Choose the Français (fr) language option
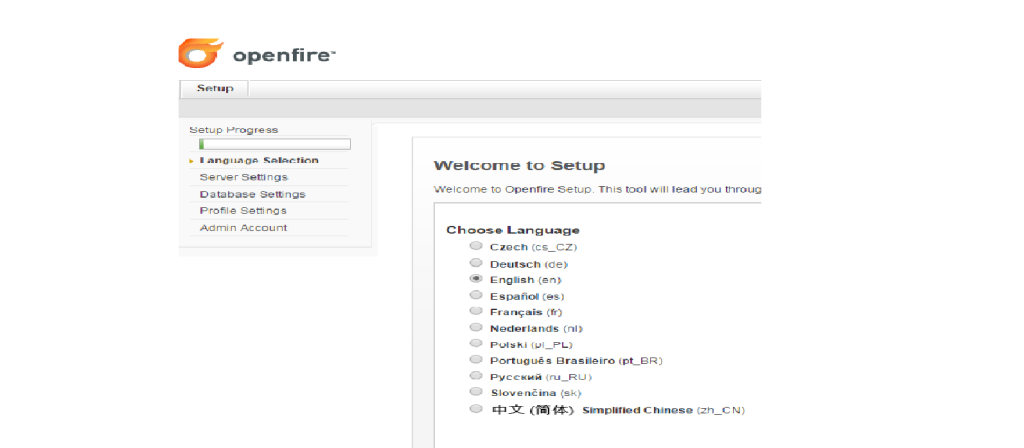1024x448 pixels. 476,311
